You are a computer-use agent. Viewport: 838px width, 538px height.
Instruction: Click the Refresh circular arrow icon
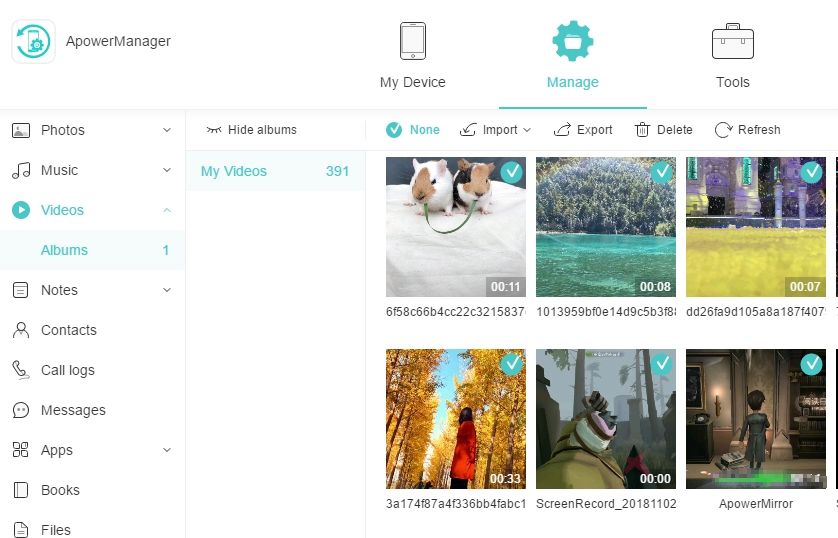click(723, 130)
